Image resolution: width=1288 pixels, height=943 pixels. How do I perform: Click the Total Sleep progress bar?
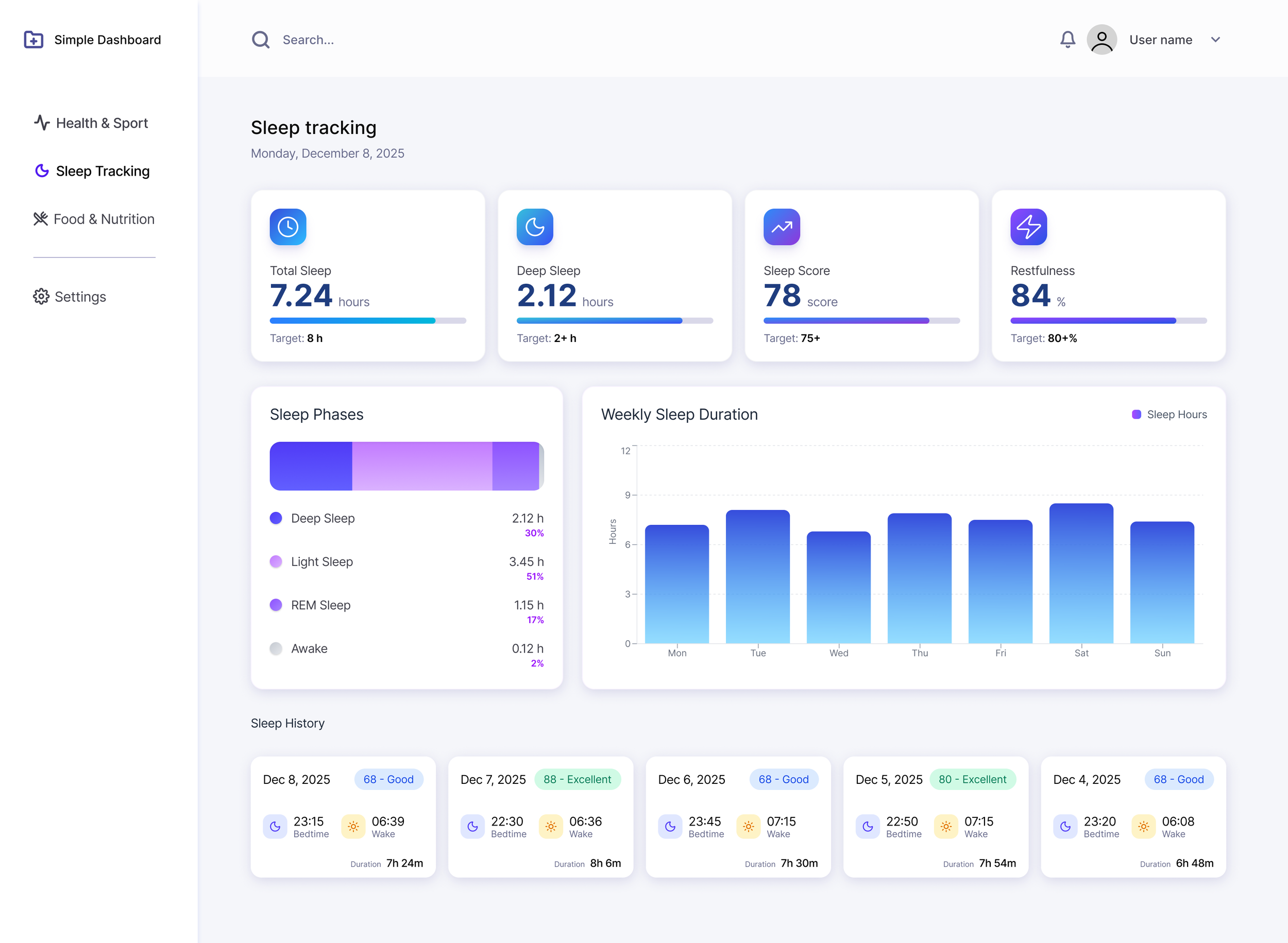point(368,321)
